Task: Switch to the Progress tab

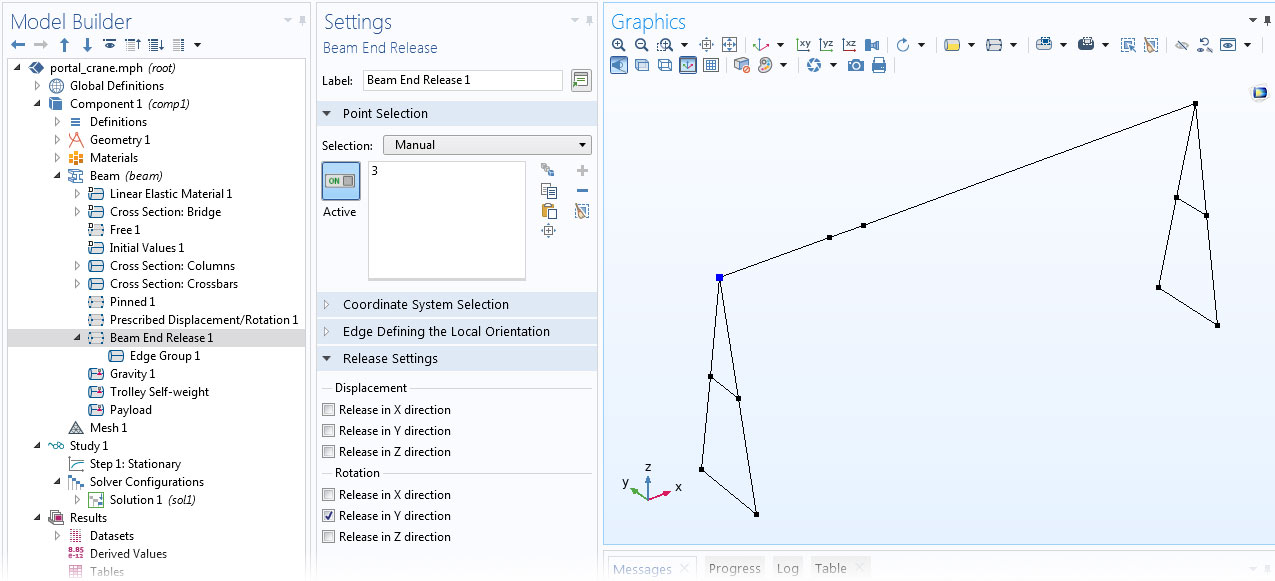Action: 734,568
